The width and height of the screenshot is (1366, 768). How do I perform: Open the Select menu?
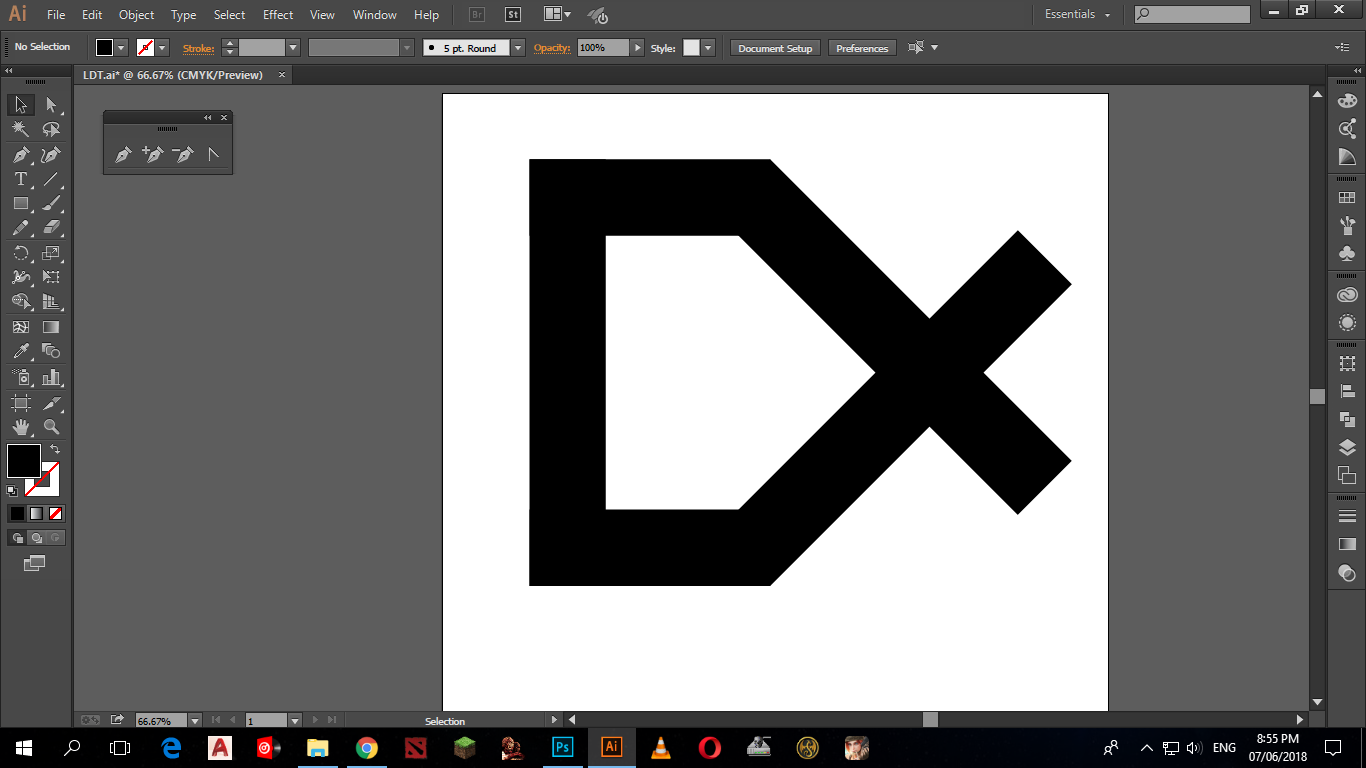tap(229, 15)
